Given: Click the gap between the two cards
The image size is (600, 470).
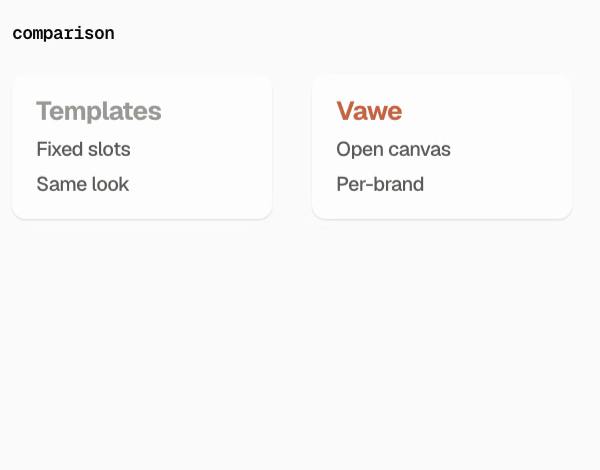Looking at the screenshot, I should click(x=292, y=147).
